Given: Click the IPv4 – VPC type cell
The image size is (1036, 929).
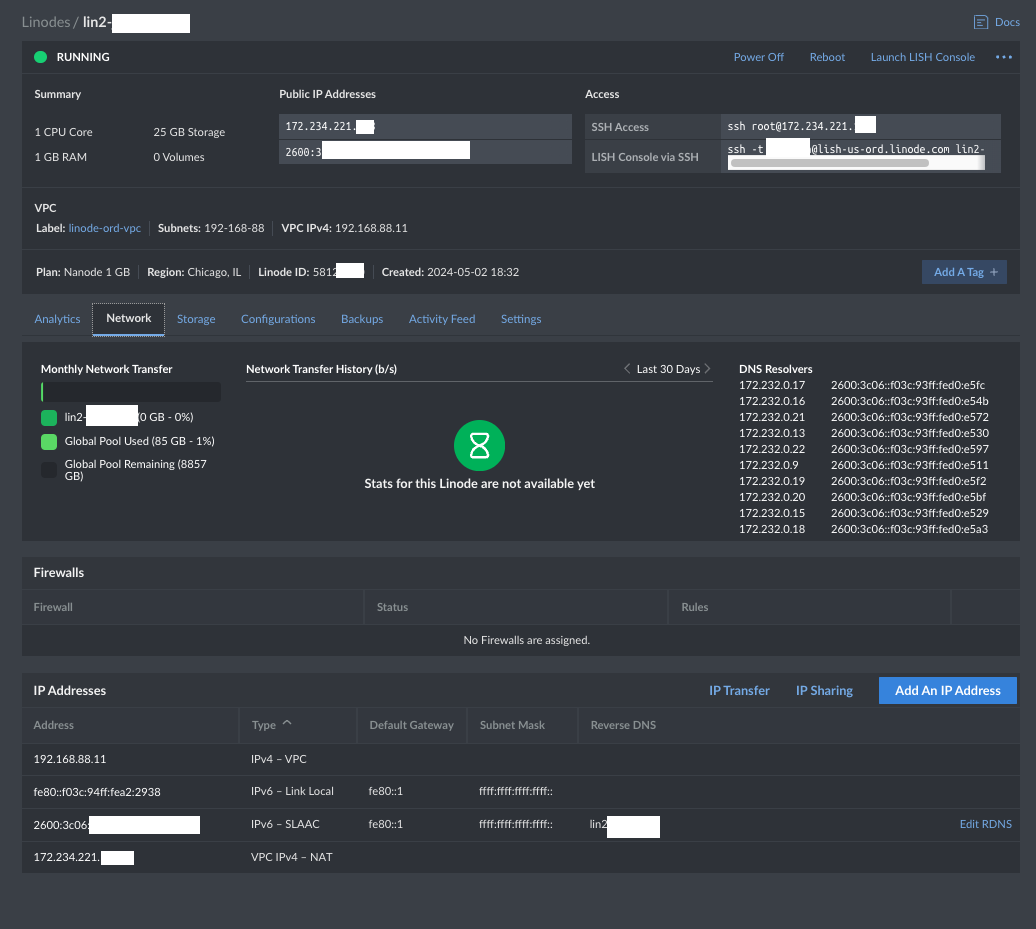Looking at the screenshot, I should tap(278, 759).
